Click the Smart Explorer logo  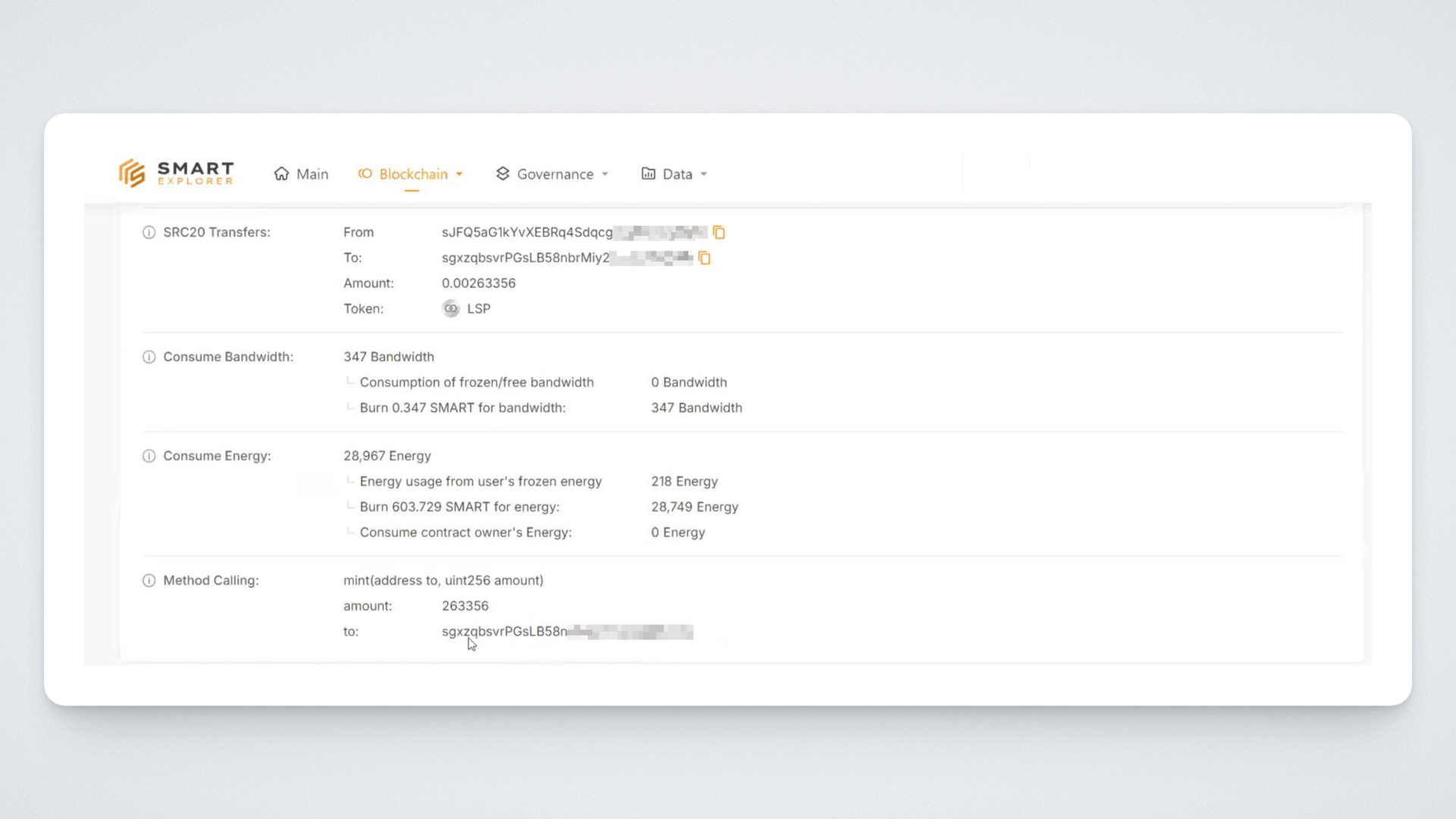(x=176, y=174)
